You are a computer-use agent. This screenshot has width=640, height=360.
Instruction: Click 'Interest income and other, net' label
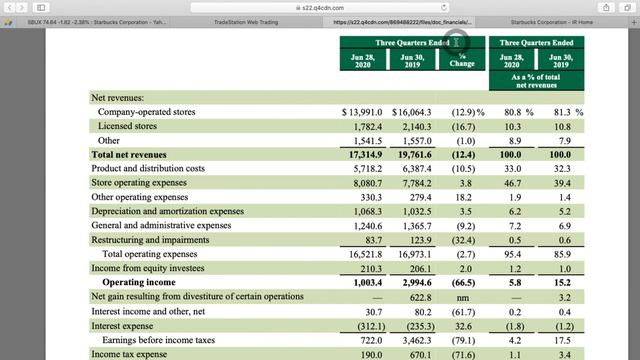pos(148,311)
